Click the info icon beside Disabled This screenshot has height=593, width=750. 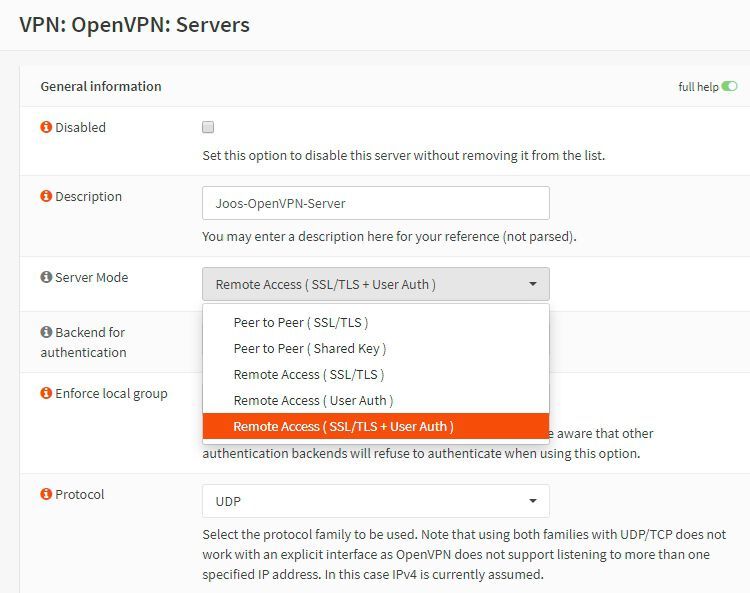pyautogui.click(x=46, y=128)
